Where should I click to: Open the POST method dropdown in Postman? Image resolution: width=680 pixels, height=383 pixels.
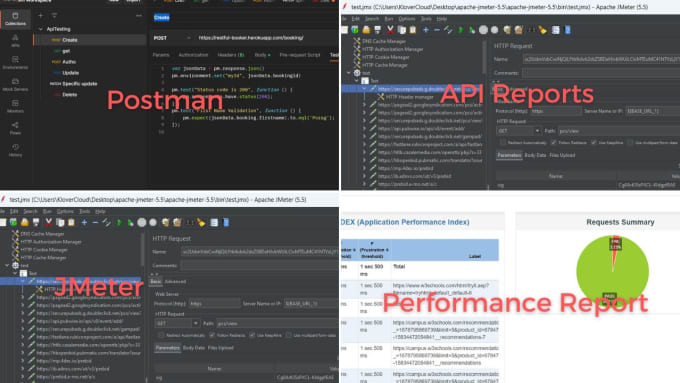point(172,38)
